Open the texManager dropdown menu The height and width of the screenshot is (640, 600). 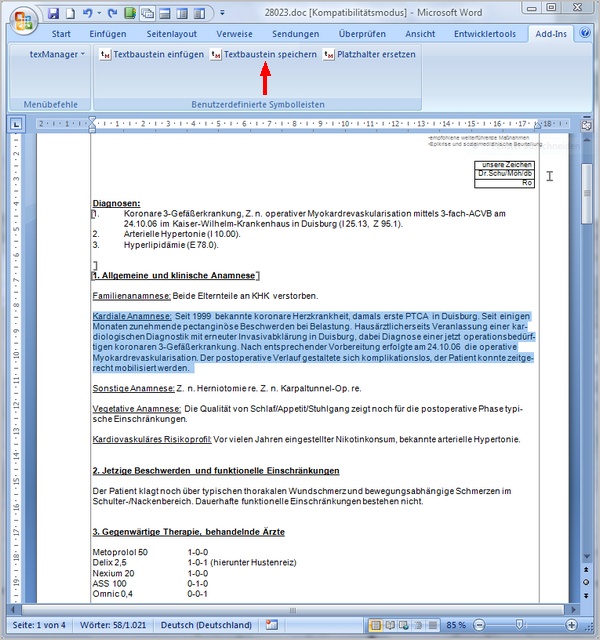[x=57, y=54]
